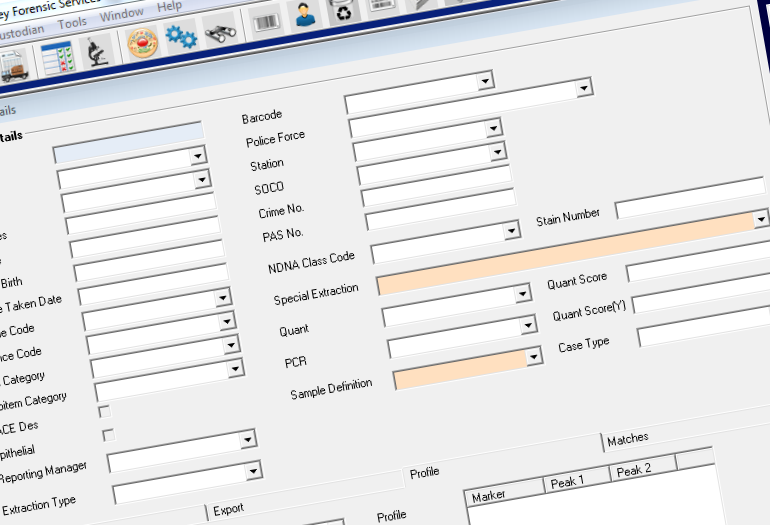
Task: Toggle the ACE Des checkbox
Action: tap(104, 411)
